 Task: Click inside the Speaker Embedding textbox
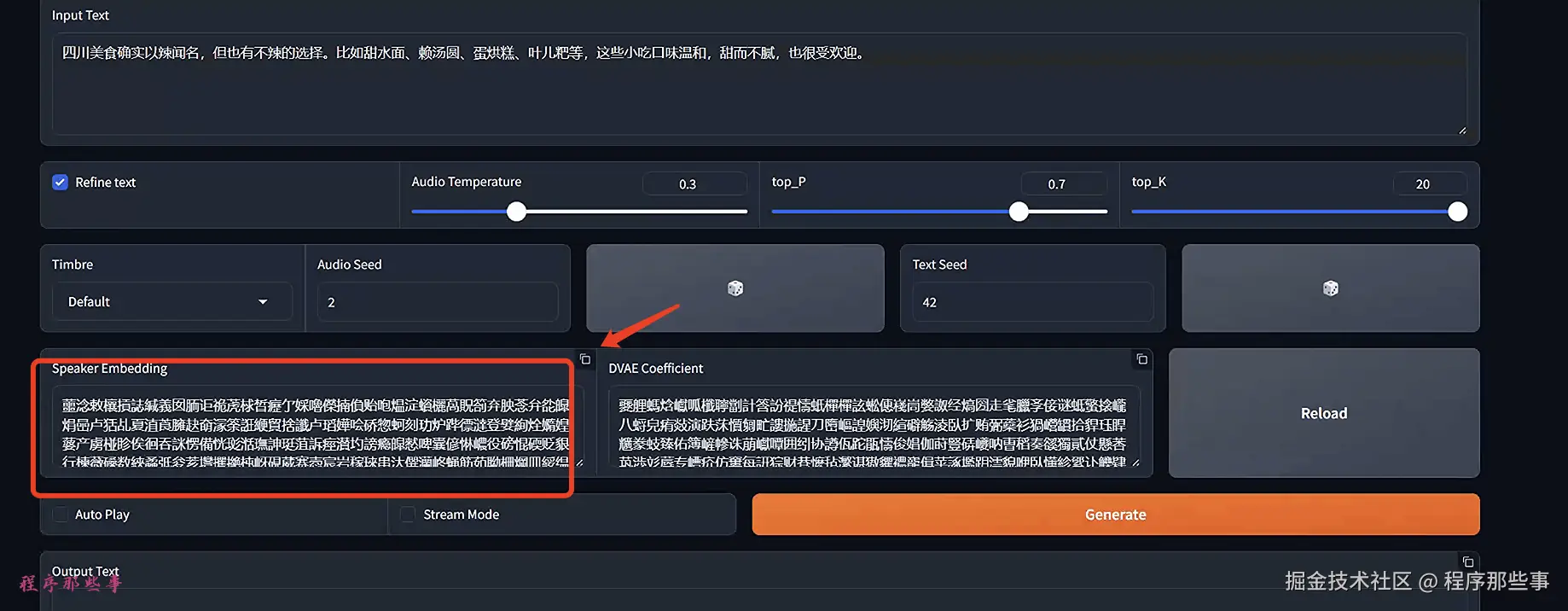coord(317,427)
